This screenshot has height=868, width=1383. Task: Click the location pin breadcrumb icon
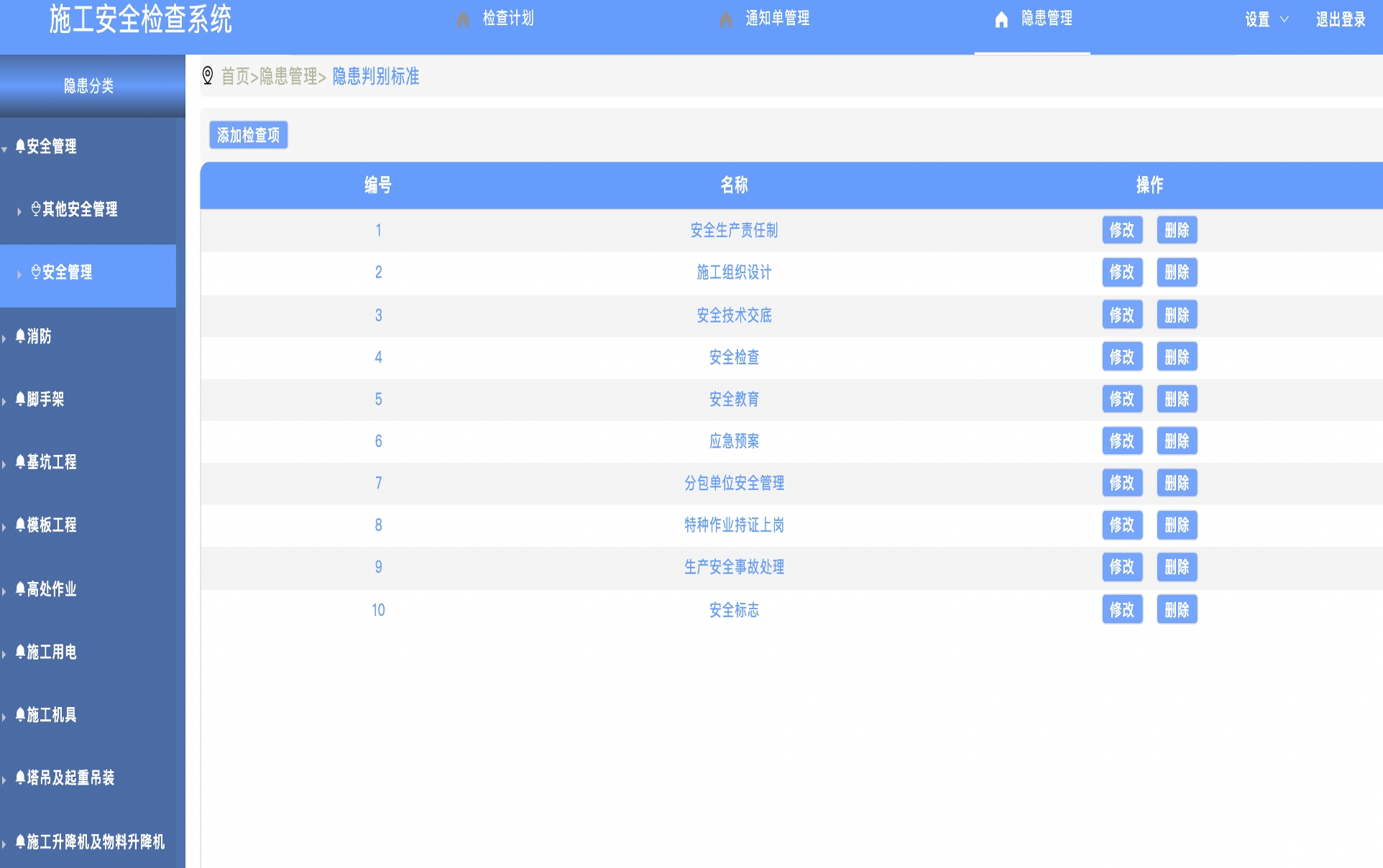pos(208,75)
